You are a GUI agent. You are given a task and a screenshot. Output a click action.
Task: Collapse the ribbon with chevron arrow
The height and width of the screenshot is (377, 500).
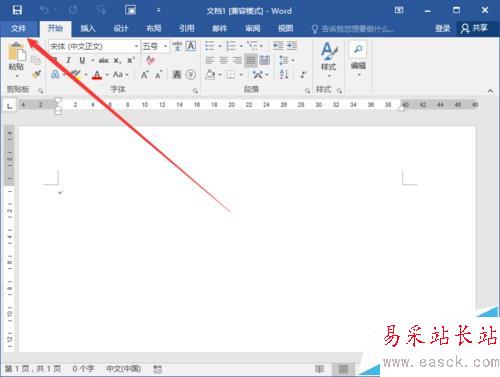coord(490,91)
